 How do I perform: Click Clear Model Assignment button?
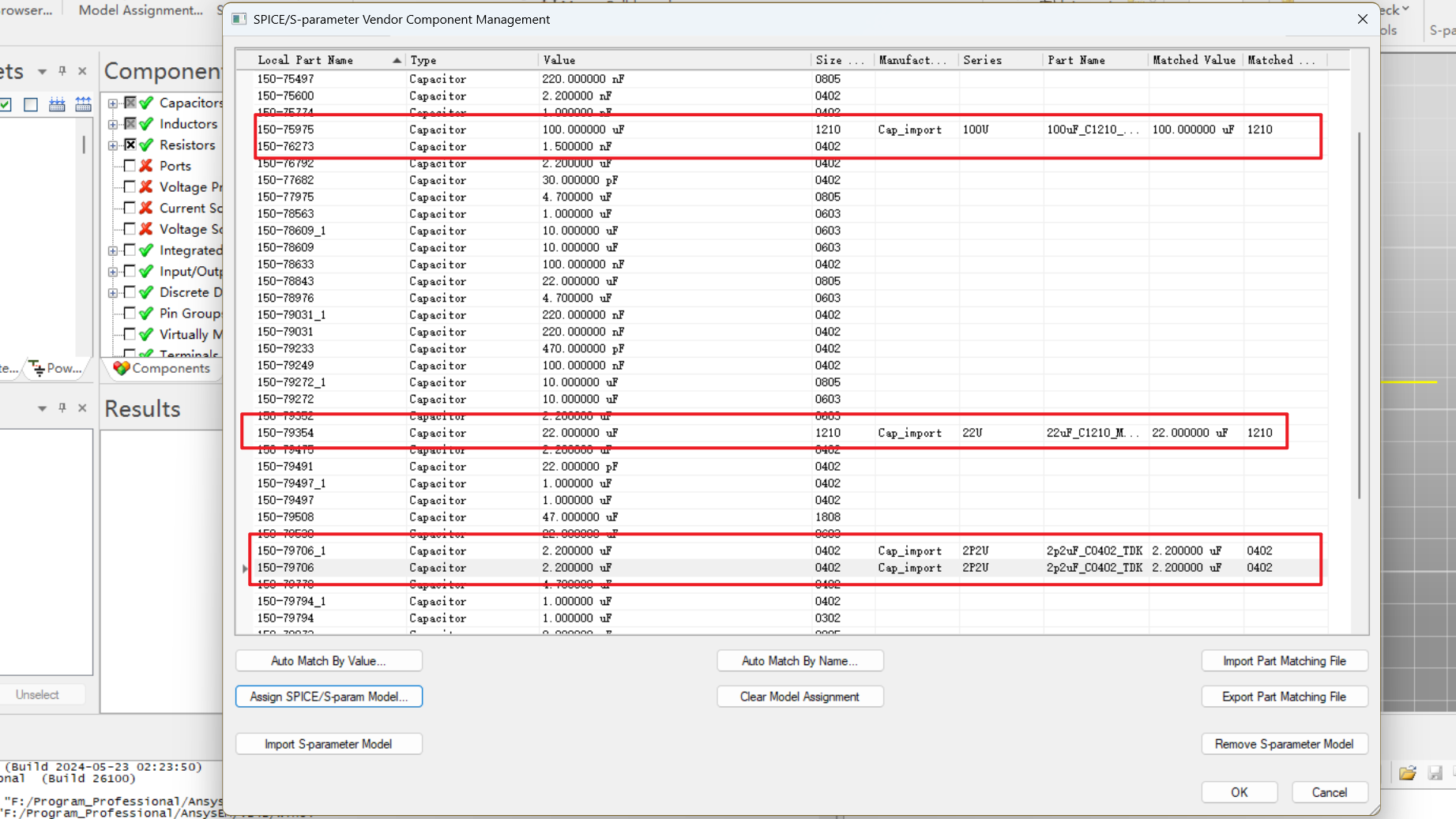(799, 697)
